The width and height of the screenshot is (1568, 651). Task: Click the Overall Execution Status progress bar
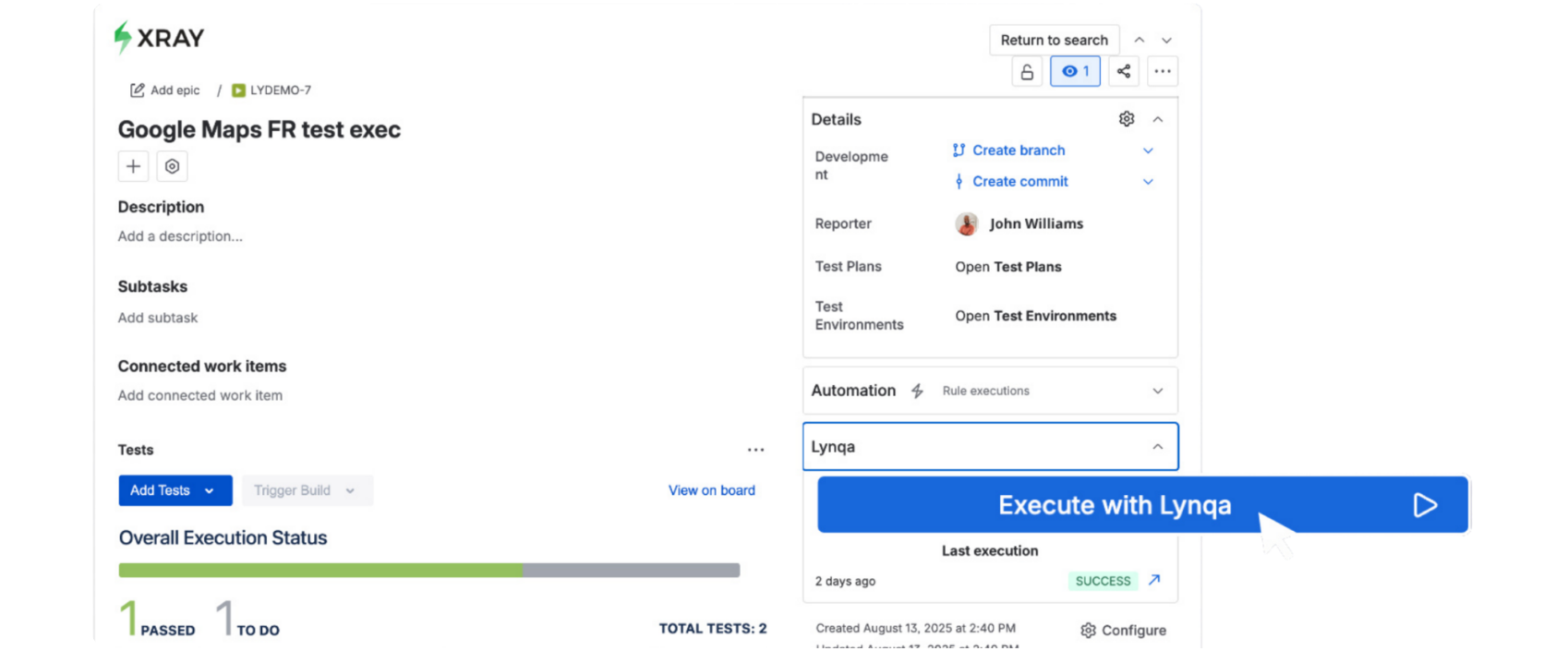click(x=428, y=571)
